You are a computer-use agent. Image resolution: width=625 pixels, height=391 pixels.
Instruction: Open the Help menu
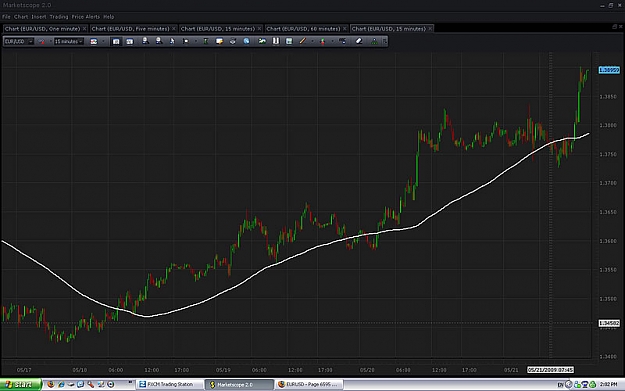coord(108,17)
